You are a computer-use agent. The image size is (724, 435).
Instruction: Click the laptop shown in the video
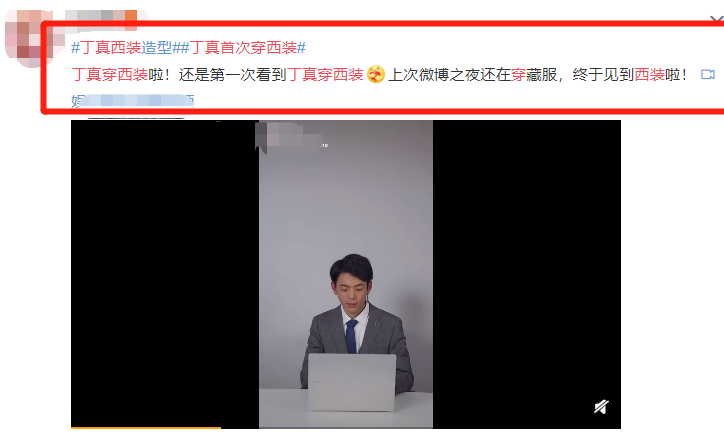point(351,382)
